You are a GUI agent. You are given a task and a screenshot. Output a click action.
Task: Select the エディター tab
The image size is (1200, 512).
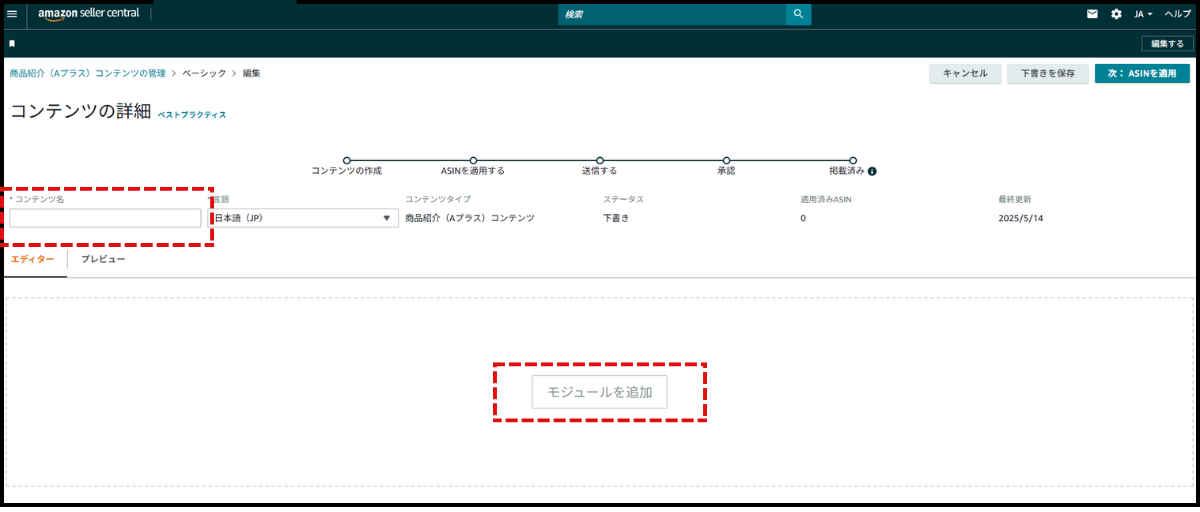click(33, 259)
